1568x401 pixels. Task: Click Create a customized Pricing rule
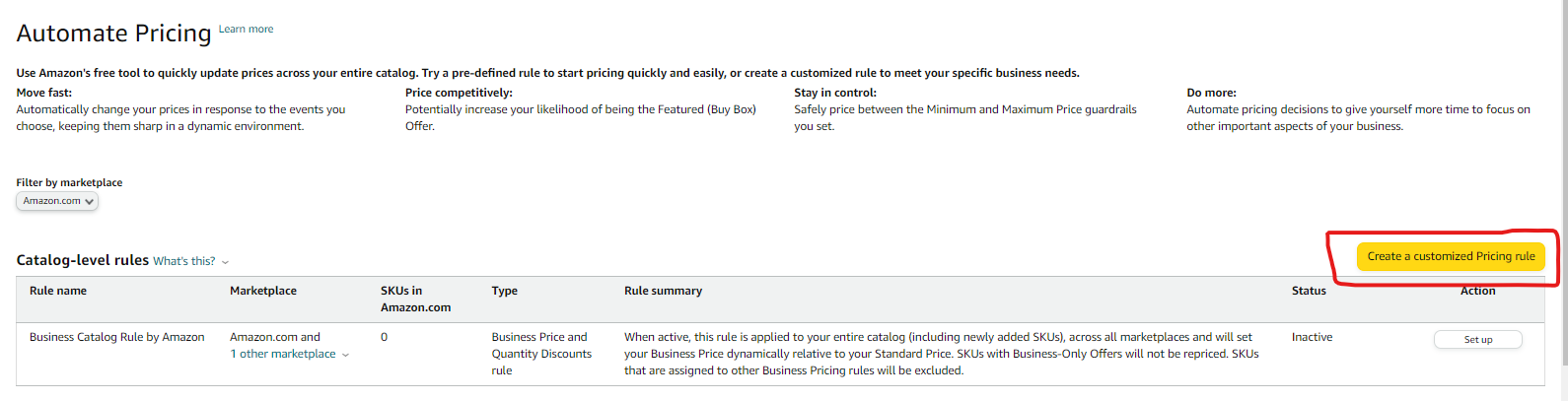click(1451, 256)
